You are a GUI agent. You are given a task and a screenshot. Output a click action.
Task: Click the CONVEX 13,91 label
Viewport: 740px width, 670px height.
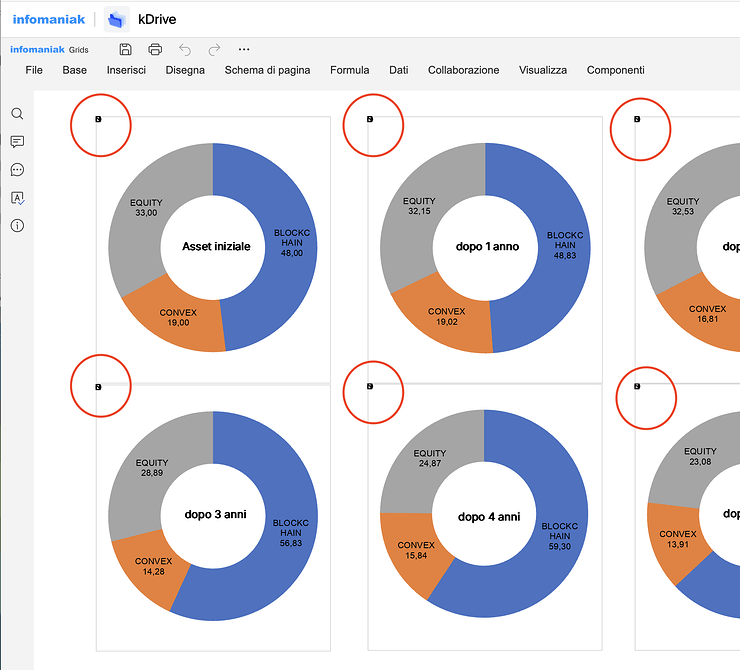678,539
